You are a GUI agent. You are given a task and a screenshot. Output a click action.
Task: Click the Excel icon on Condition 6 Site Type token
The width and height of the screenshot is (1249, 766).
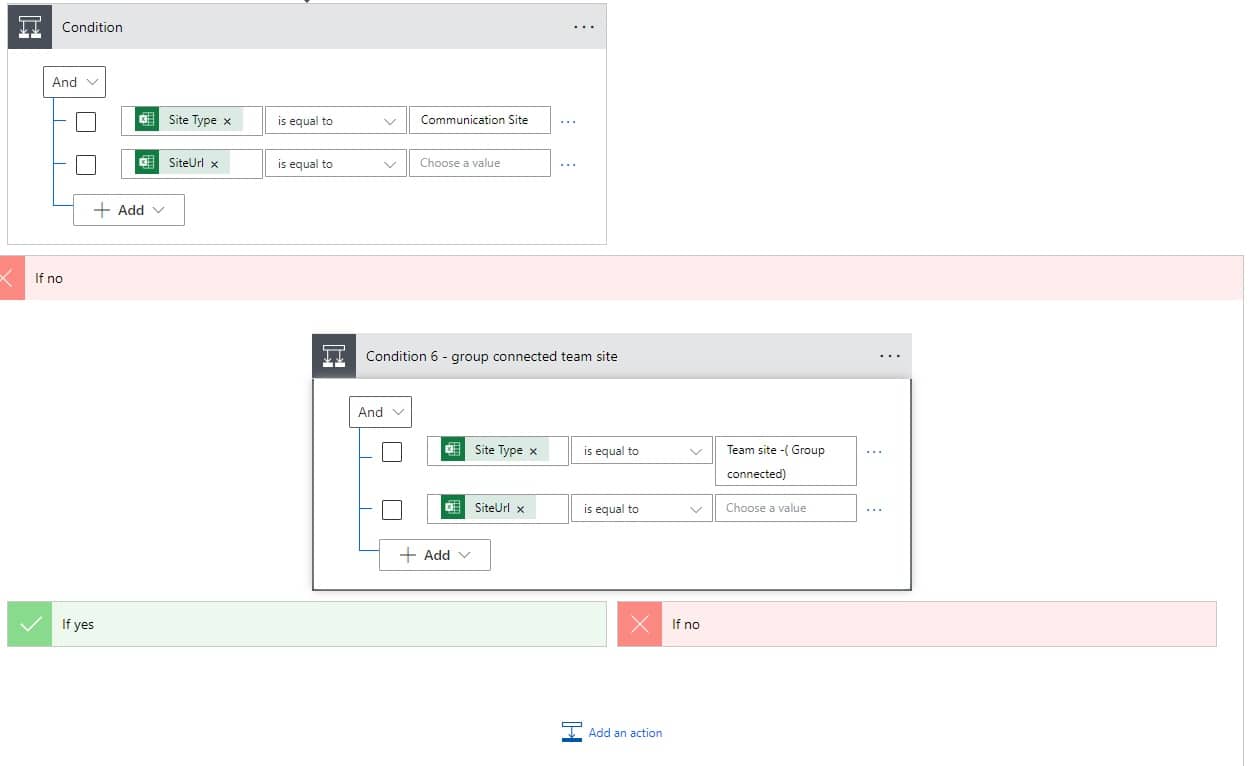452,450
